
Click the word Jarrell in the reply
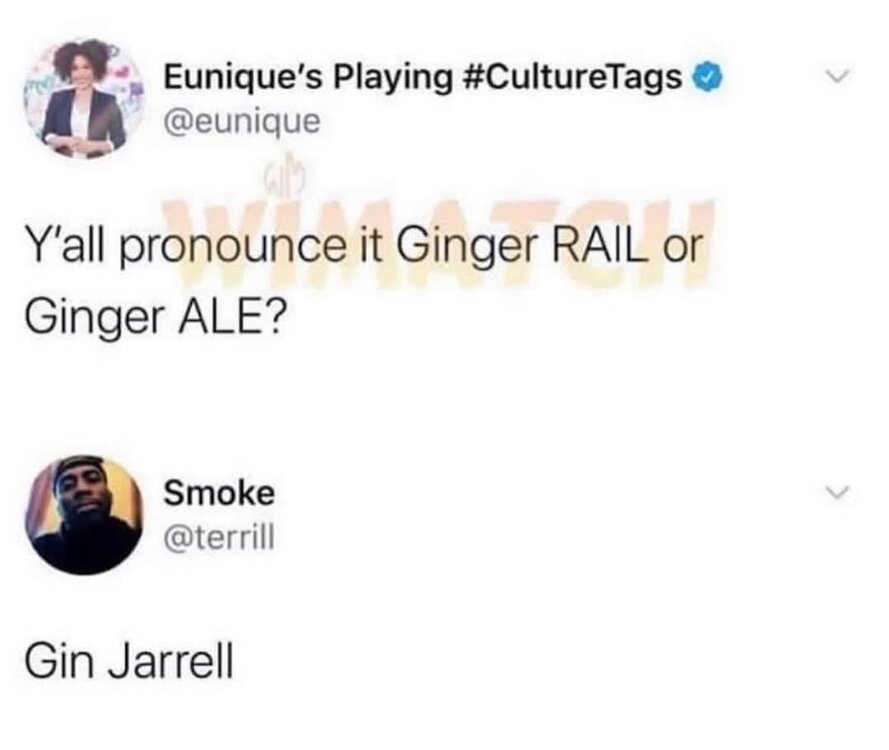[171, 661]
